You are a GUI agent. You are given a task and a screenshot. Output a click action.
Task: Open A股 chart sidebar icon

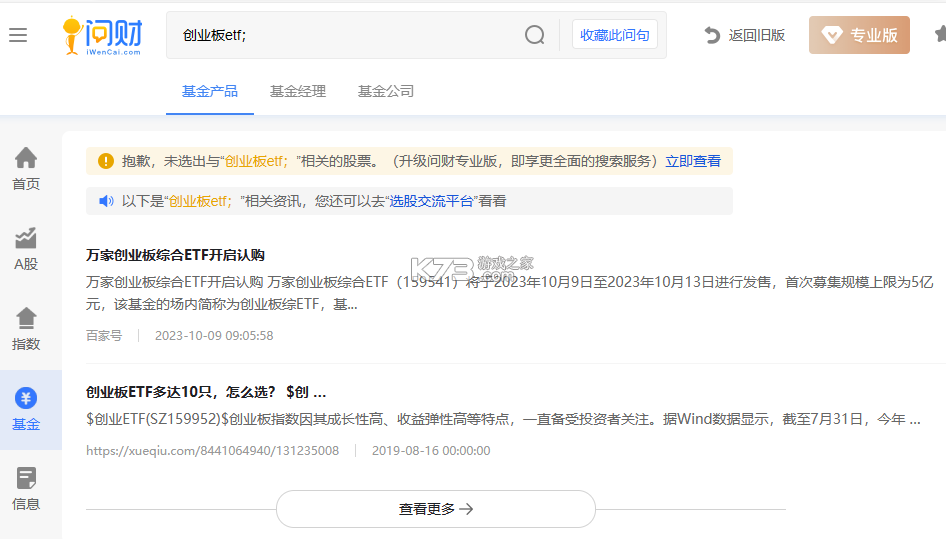coord(26,238)
